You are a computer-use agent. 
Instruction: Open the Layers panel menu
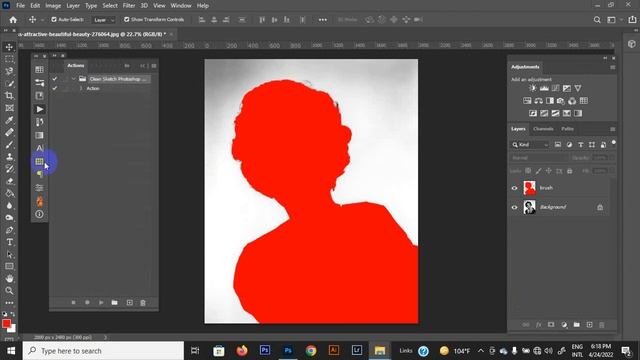click(x=613, y=129)
